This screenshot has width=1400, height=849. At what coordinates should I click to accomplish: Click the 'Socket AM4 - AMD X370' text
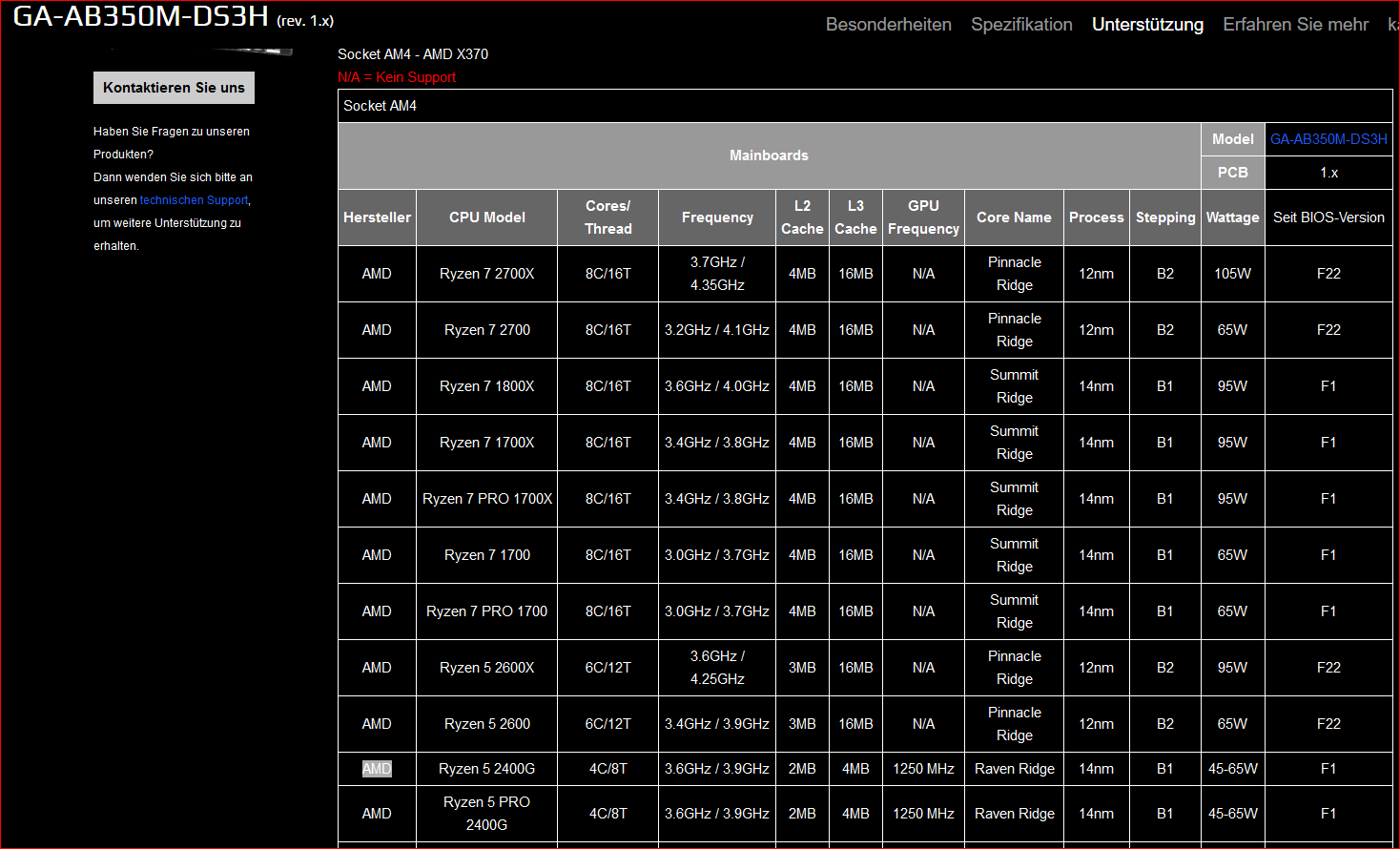click(x=413, y=54)
